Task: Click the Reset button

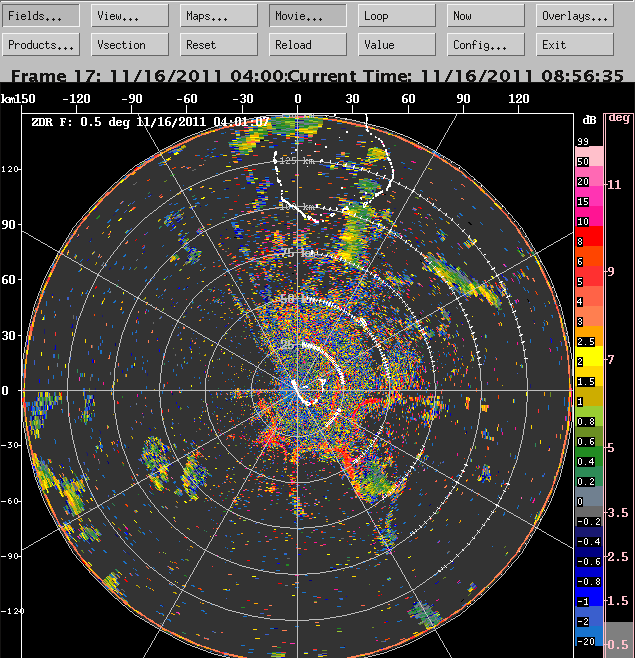Action: click(219, 44)
